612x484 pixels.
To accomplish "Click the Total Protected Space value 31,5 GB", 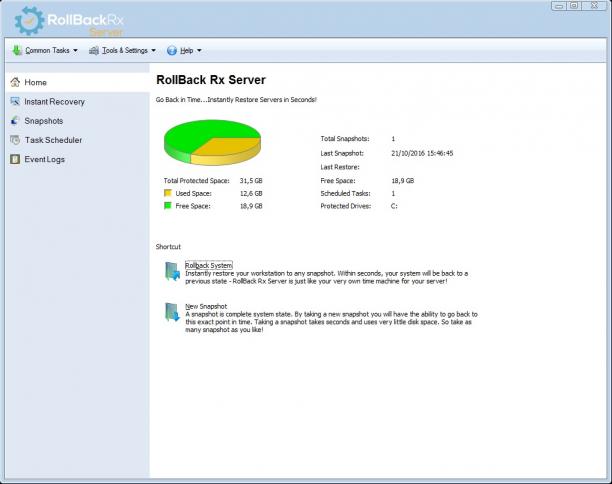I will click(251, 180).
